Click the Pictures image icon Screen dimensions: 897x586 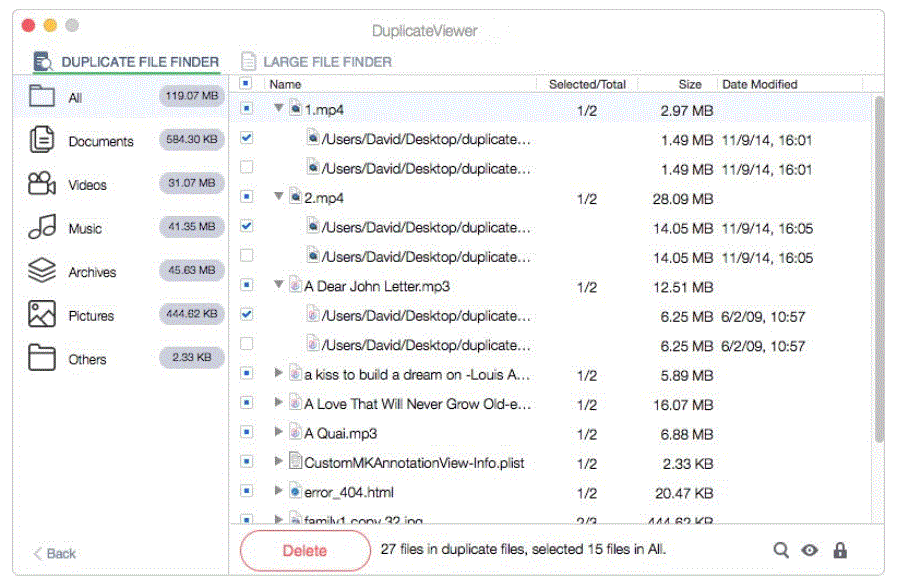tap(42, 314)
